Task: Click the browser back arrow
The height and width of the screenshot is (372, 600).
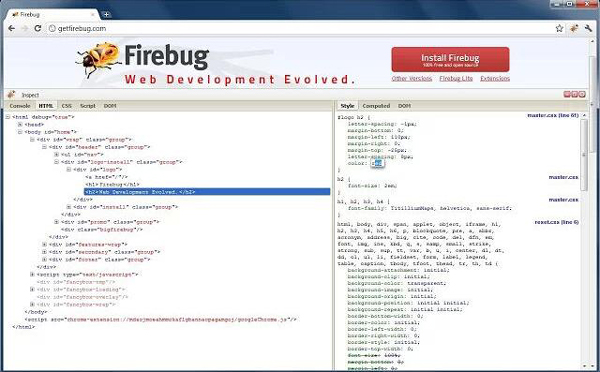Action: 11,28
